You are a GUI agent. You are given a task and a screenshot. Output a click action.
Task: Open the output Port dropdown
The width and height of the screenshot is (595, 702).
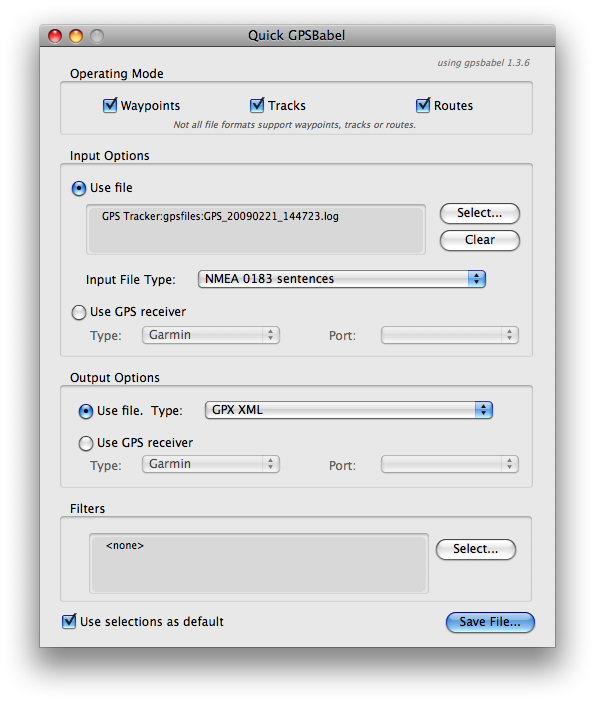pos(450,464)
